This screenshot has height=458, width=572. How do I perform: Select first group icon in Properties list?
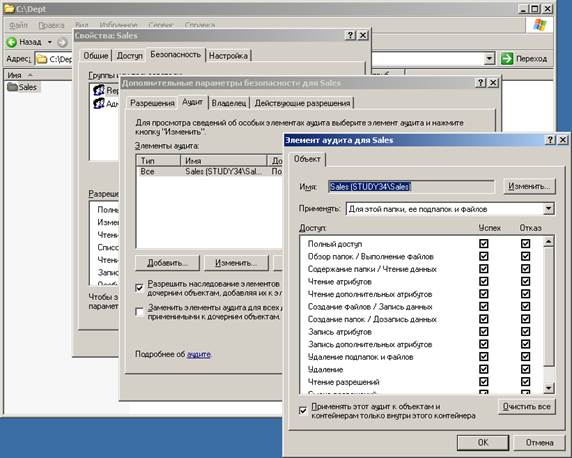coord(99,90)
